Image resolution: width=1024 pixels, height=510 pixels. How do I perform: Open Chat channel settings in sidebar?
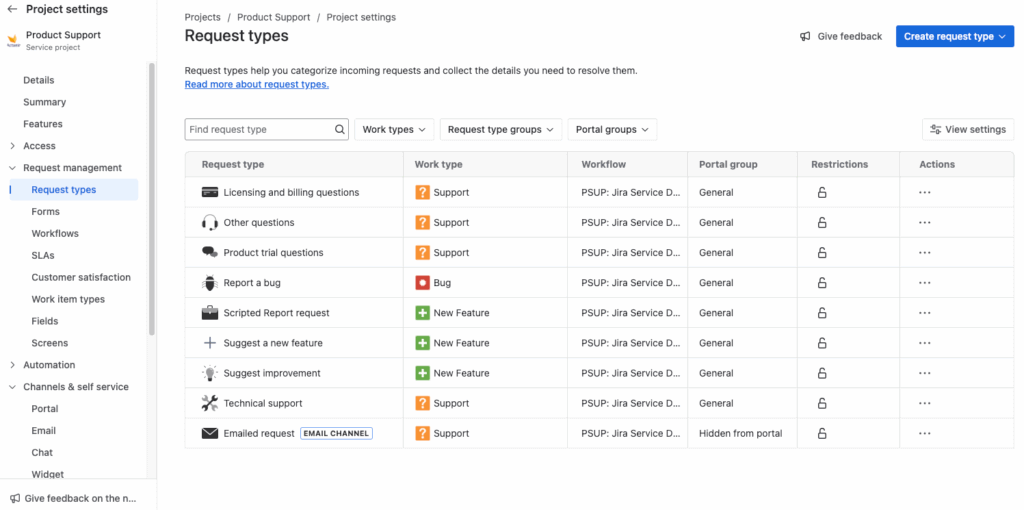[x=42, y=453]
